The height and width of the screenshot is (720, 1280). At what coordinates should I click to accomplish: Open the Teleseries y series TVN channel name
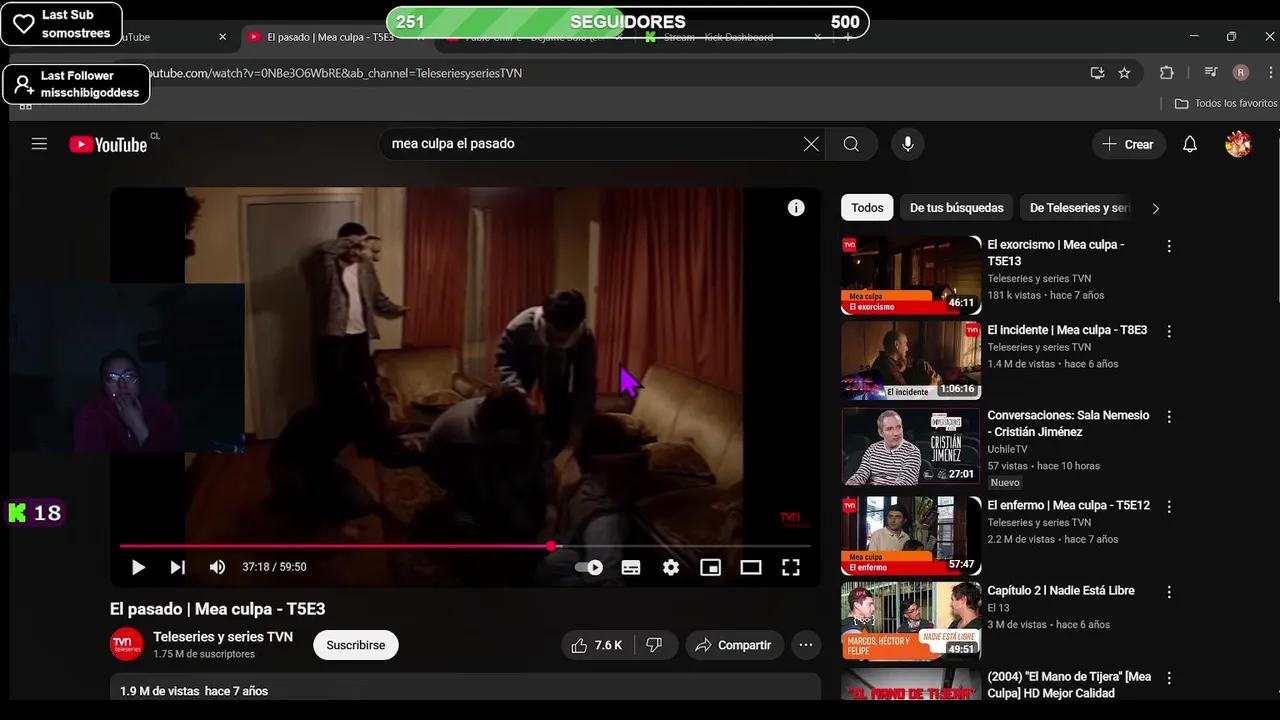click(x=223, y=637)
